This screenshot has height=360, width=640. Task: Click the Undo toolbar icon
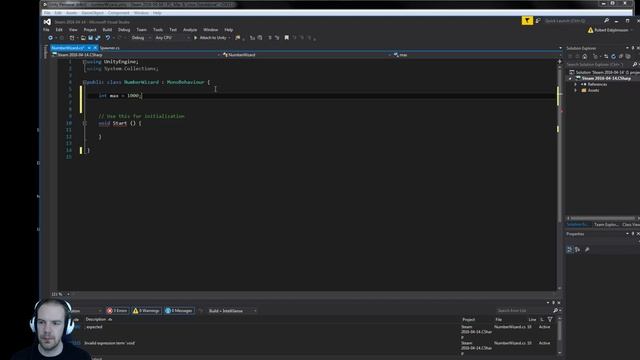(108, 38)
